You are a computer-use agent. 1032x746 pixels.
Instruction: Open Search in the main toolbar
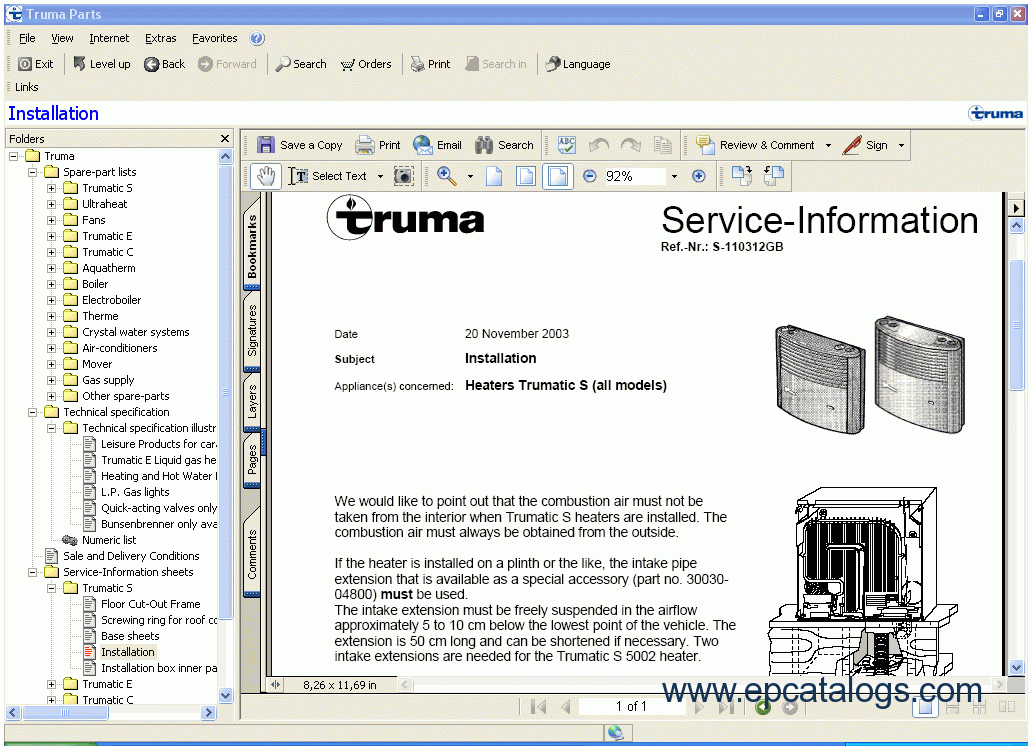[x=301, y=64]
